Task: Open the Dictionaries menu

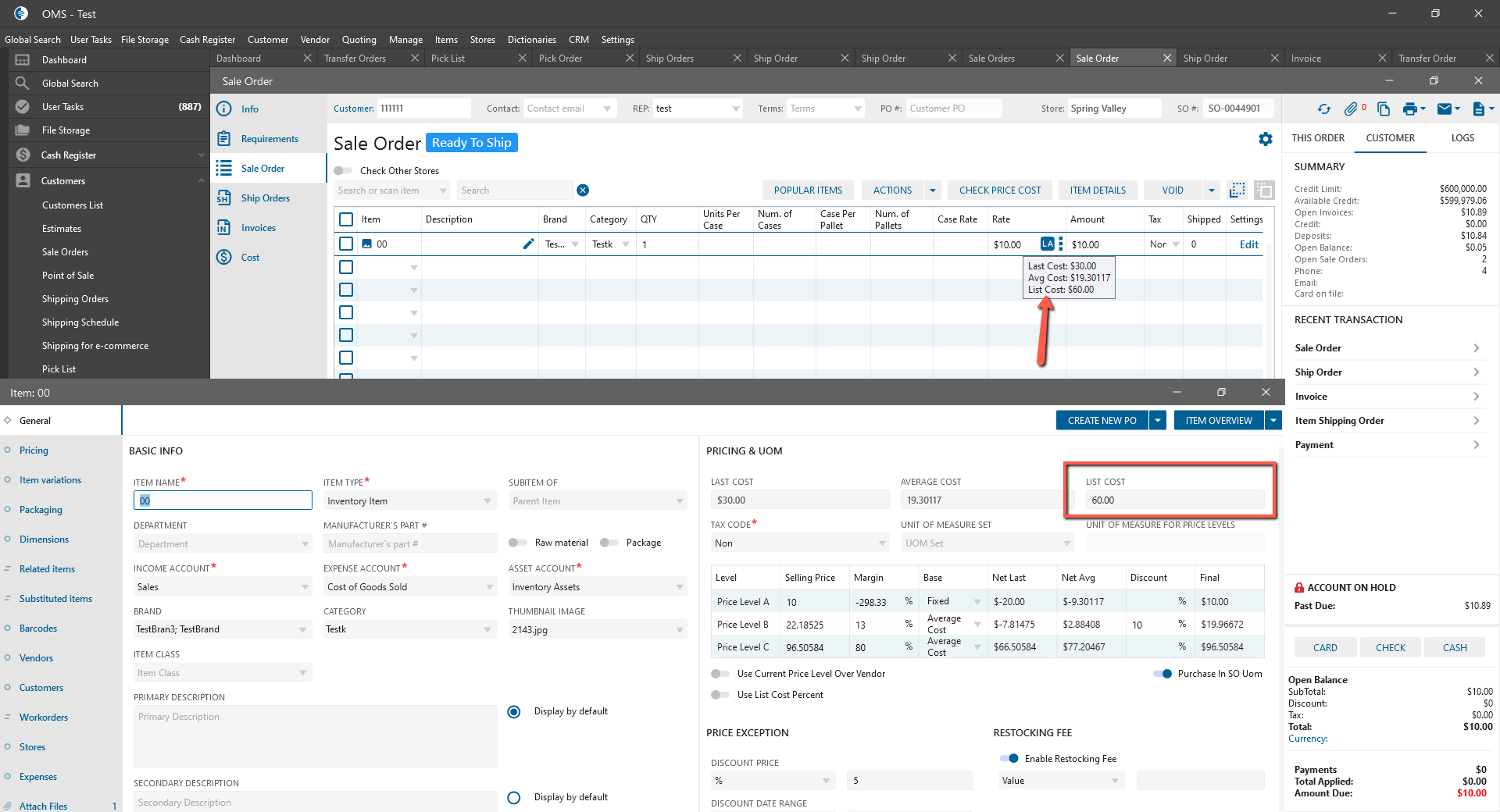Action: (x=531, y=40)
